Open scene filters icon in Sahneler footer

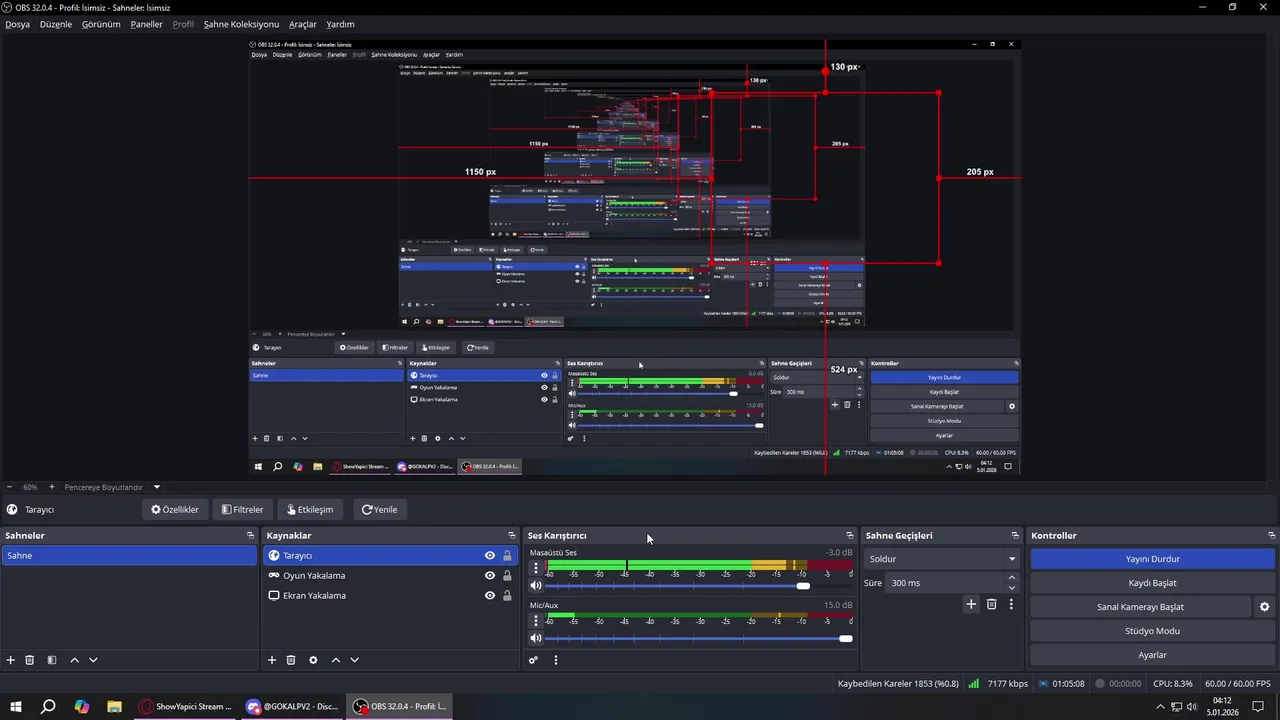coord(52,660)
